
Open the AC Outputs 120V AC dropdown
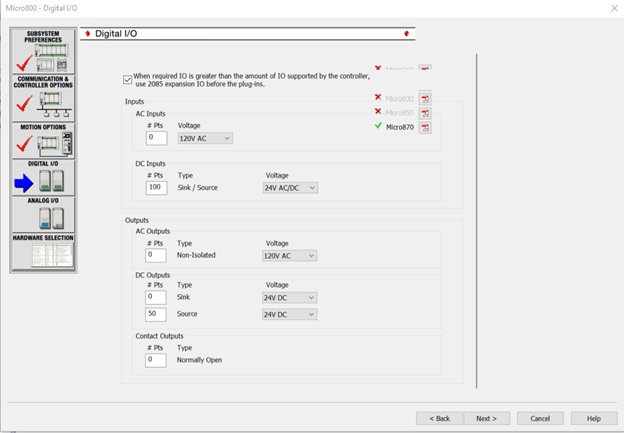click(x=289, y=256)
